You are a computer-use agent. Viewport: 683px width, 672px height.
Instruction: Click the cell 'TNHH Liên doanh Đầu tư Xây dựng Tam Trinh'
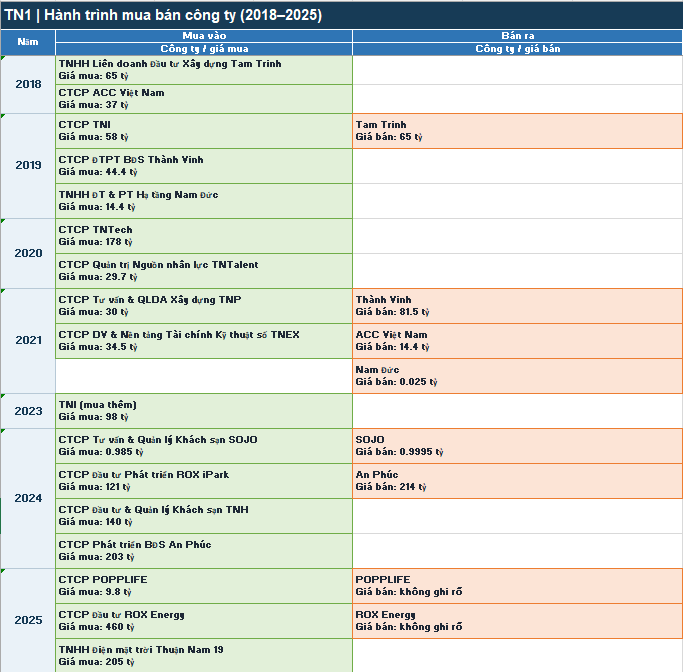click(204, 70)
